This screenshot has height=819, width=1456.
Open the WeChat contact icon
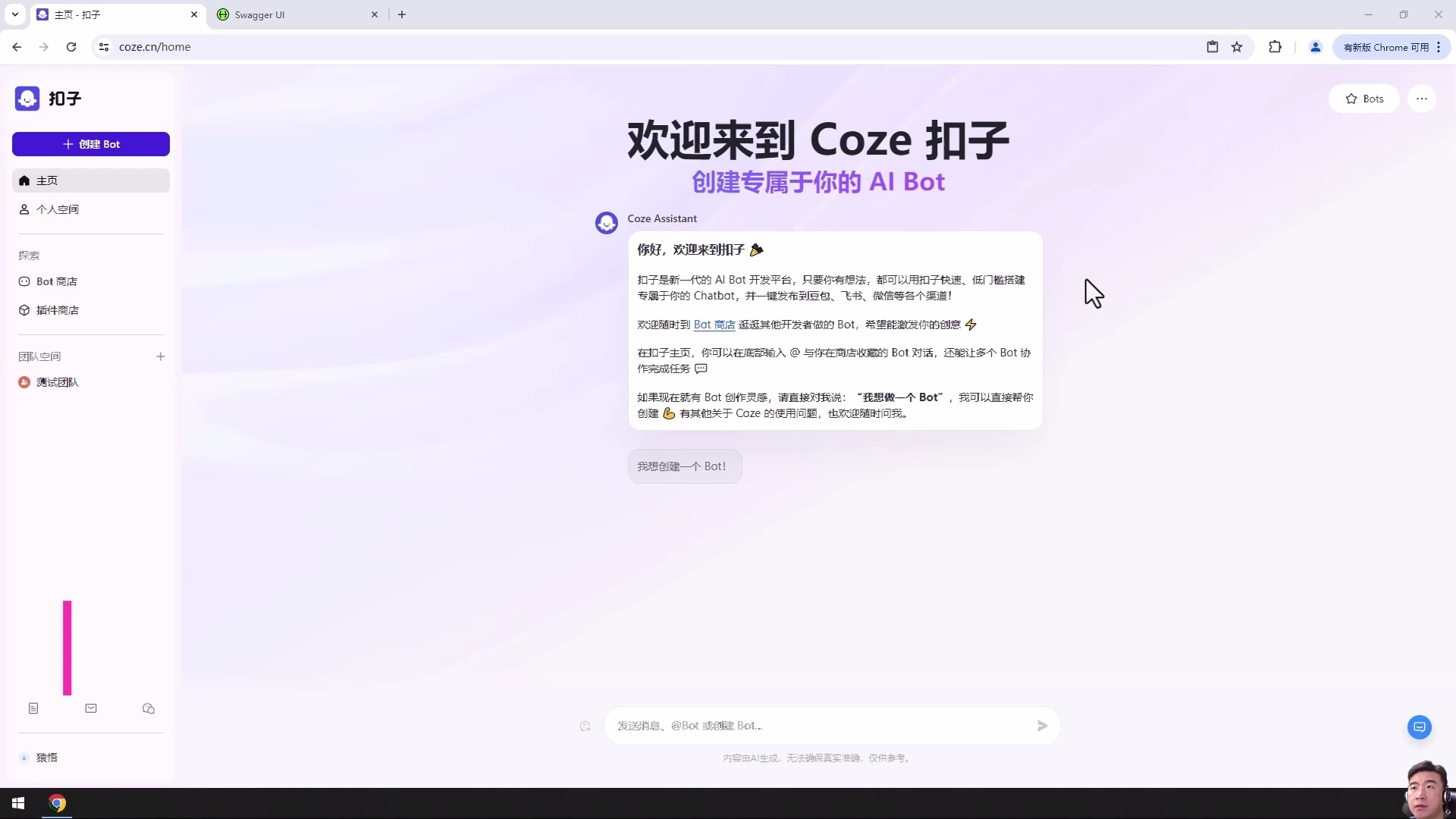[149, 708]
